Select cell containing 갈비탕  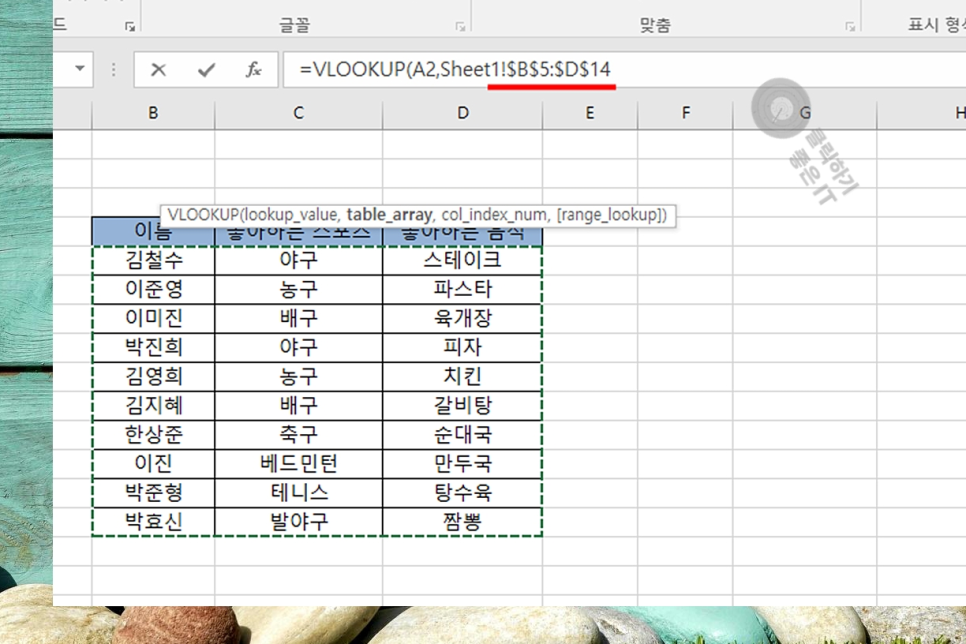[462, 406]
